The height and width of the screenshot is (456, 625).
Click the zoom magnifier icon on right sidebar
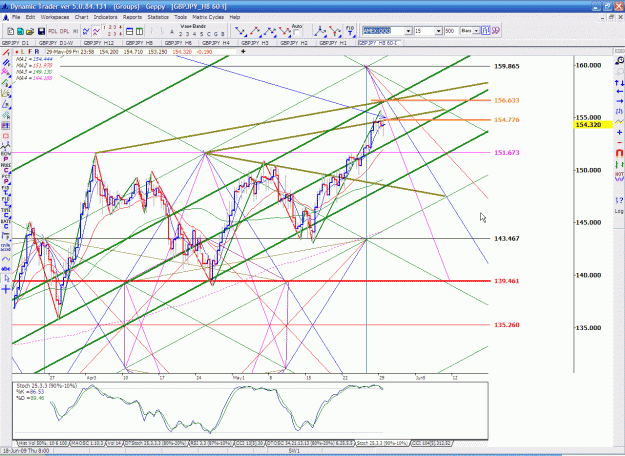(619, 61)
